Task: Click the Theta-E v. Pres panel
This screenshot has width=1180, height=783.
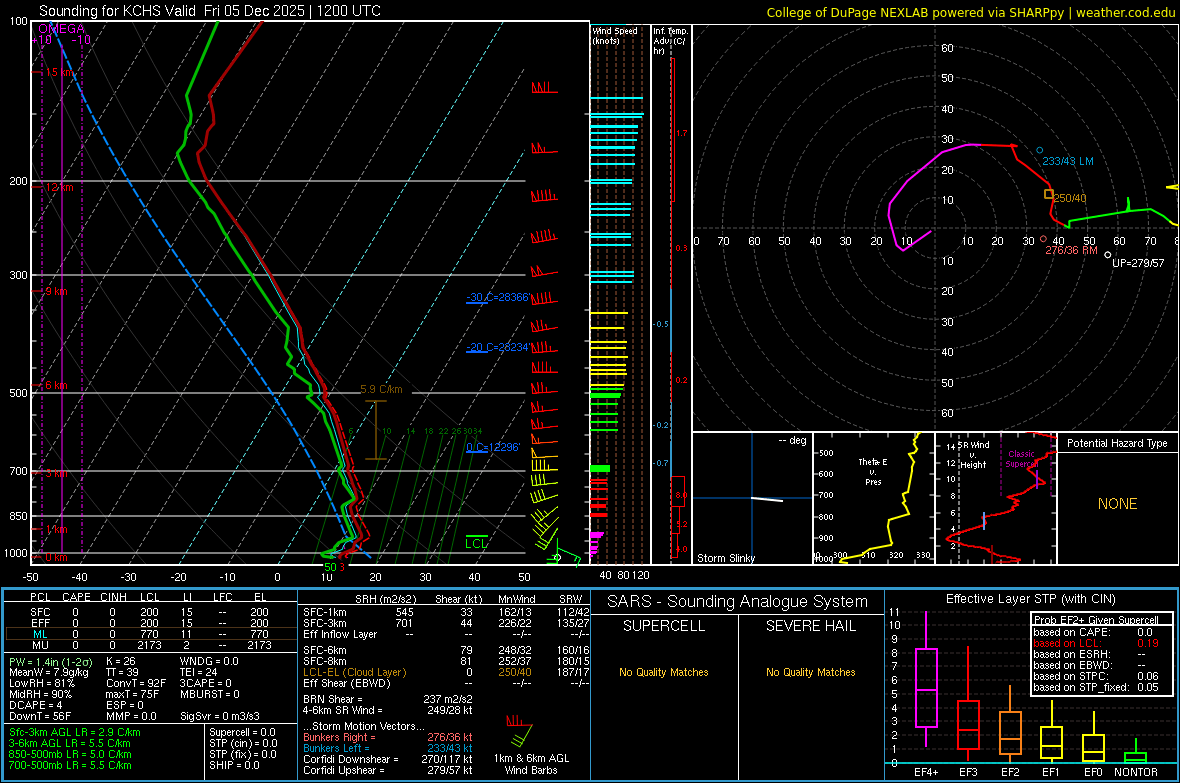Action: tap(874, 498)
